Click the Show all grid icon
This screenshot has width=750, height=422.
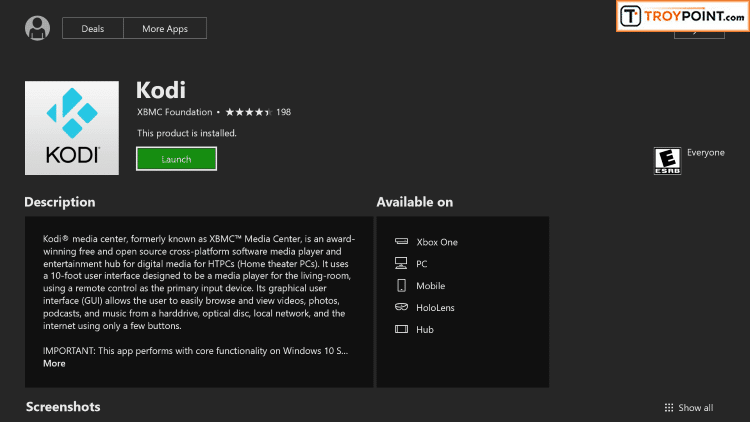669,408
